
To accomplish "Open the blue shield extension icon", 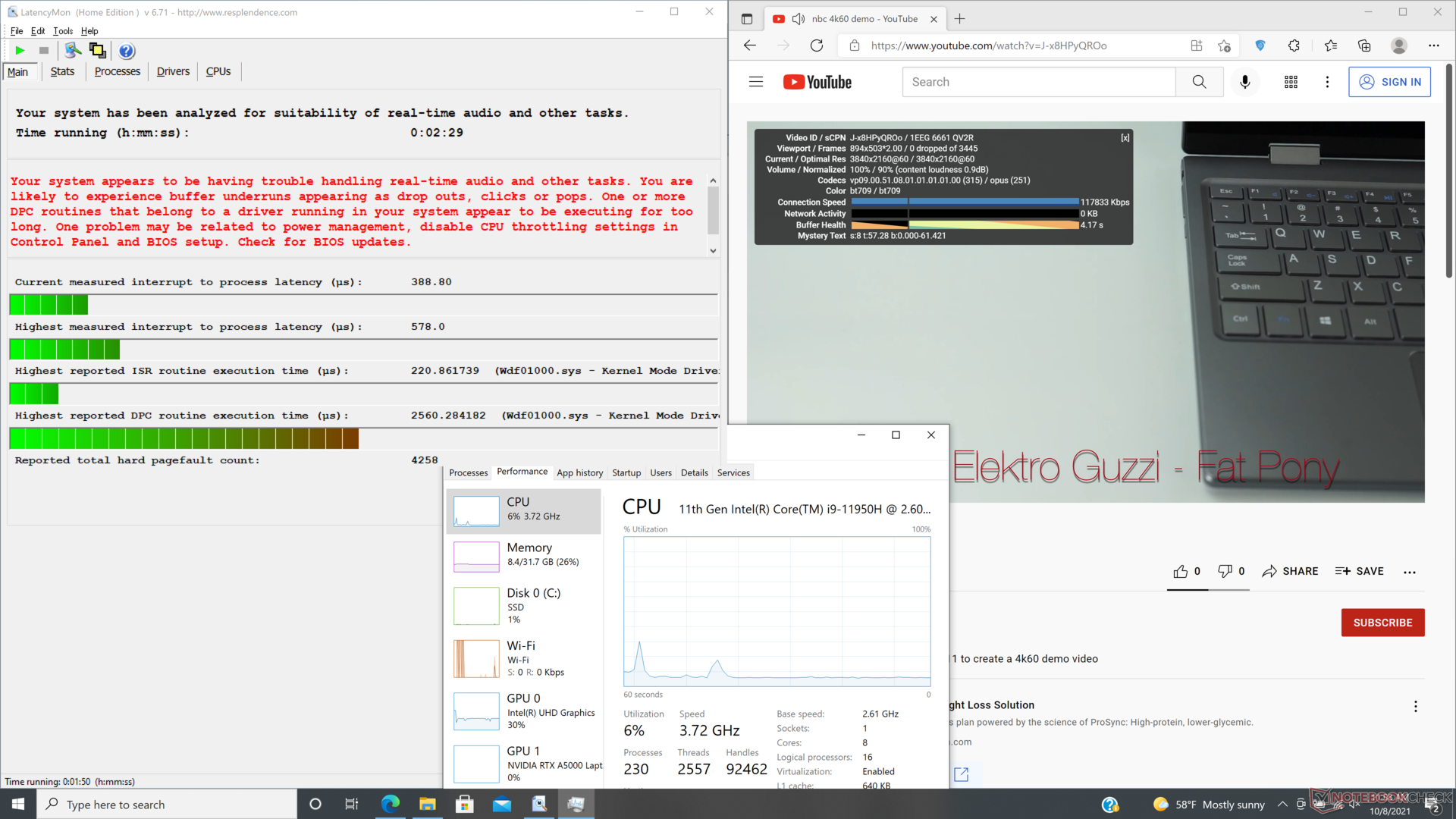I will point(1260,45).
